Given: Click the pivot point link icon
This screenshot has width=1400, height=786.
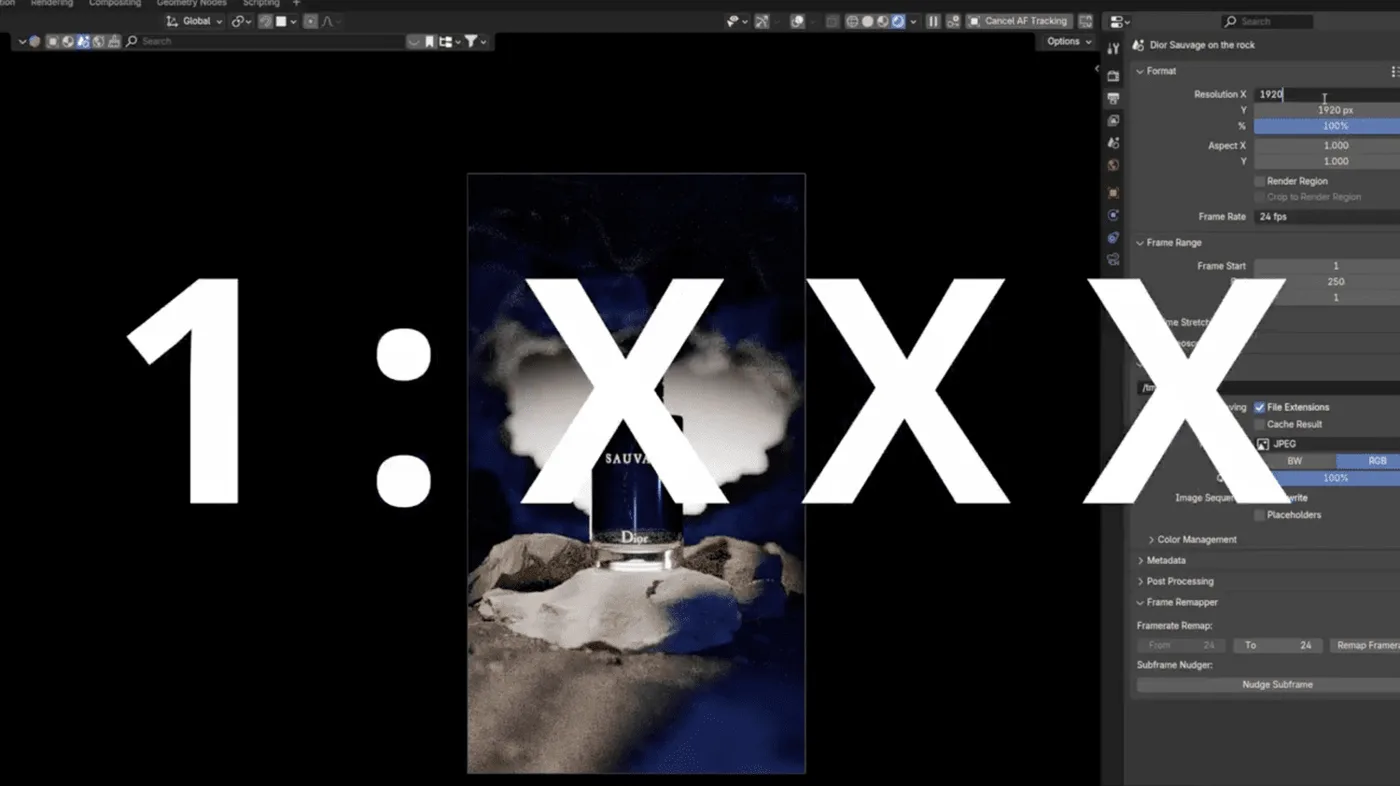Looking at the screenshot, I should pos(238,21).
